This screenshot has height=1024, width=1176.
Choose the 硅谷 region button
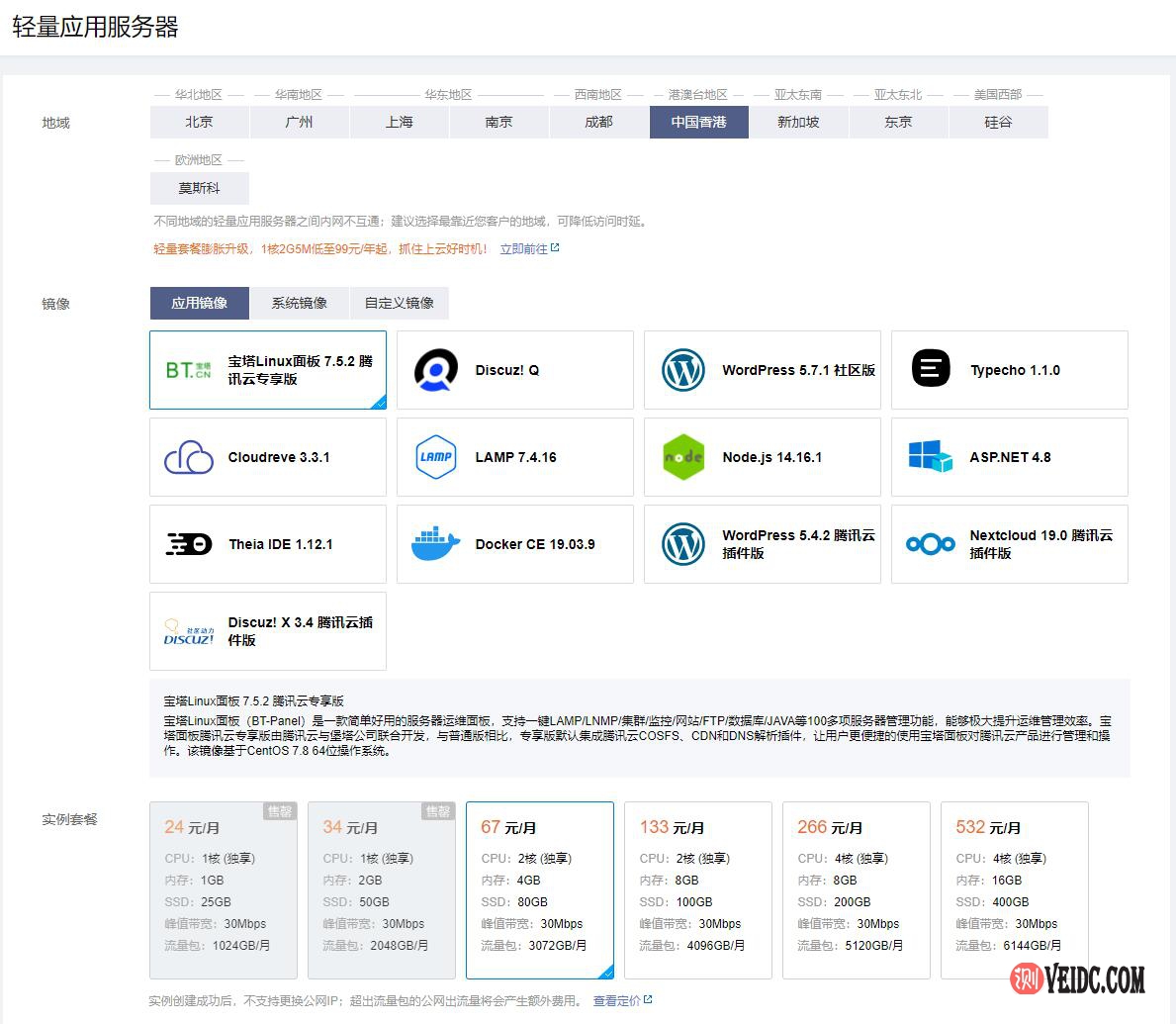998,122
